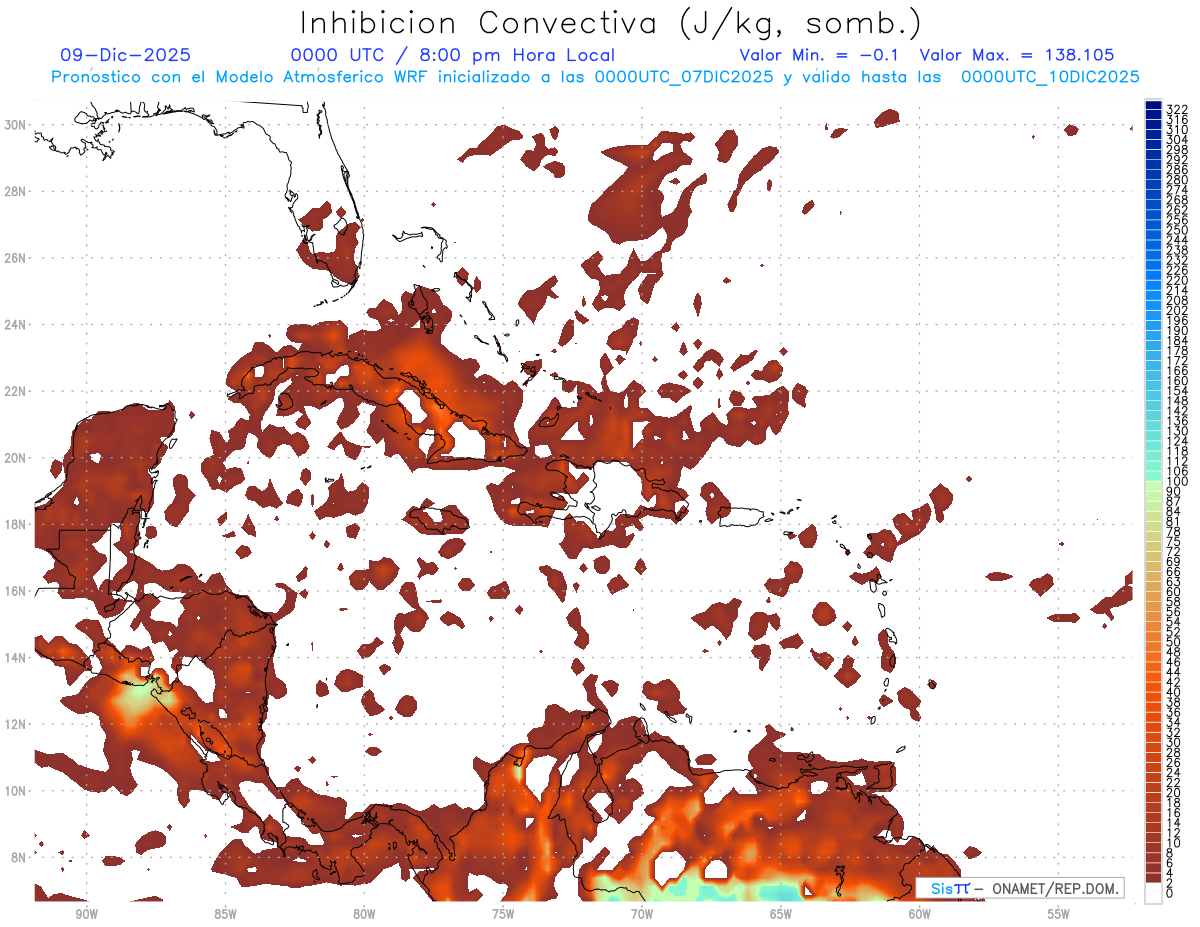Click the '12N' latitude label
The height and width of the screenshot is (927, 1200).
(17, 724)
